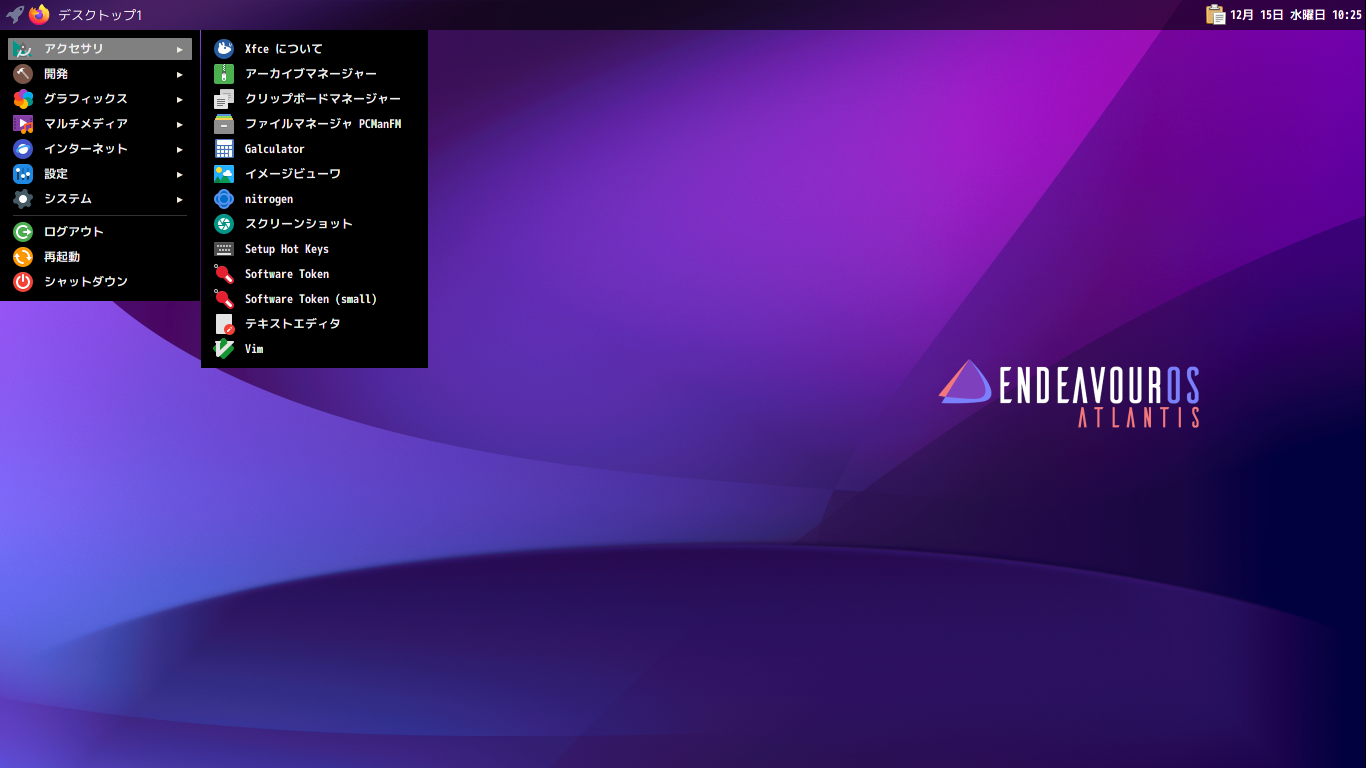Open the マルチメディア menu category
Screen dimensions: 1366x768
pyautogui.click(x=100, y=124)
